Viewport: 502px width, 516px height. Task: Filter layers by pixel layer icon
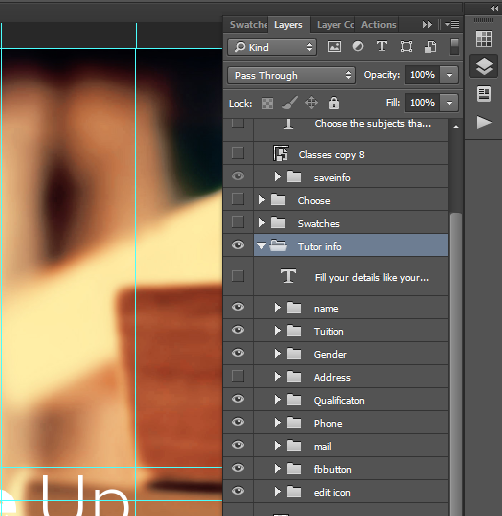tap(334, 47)
